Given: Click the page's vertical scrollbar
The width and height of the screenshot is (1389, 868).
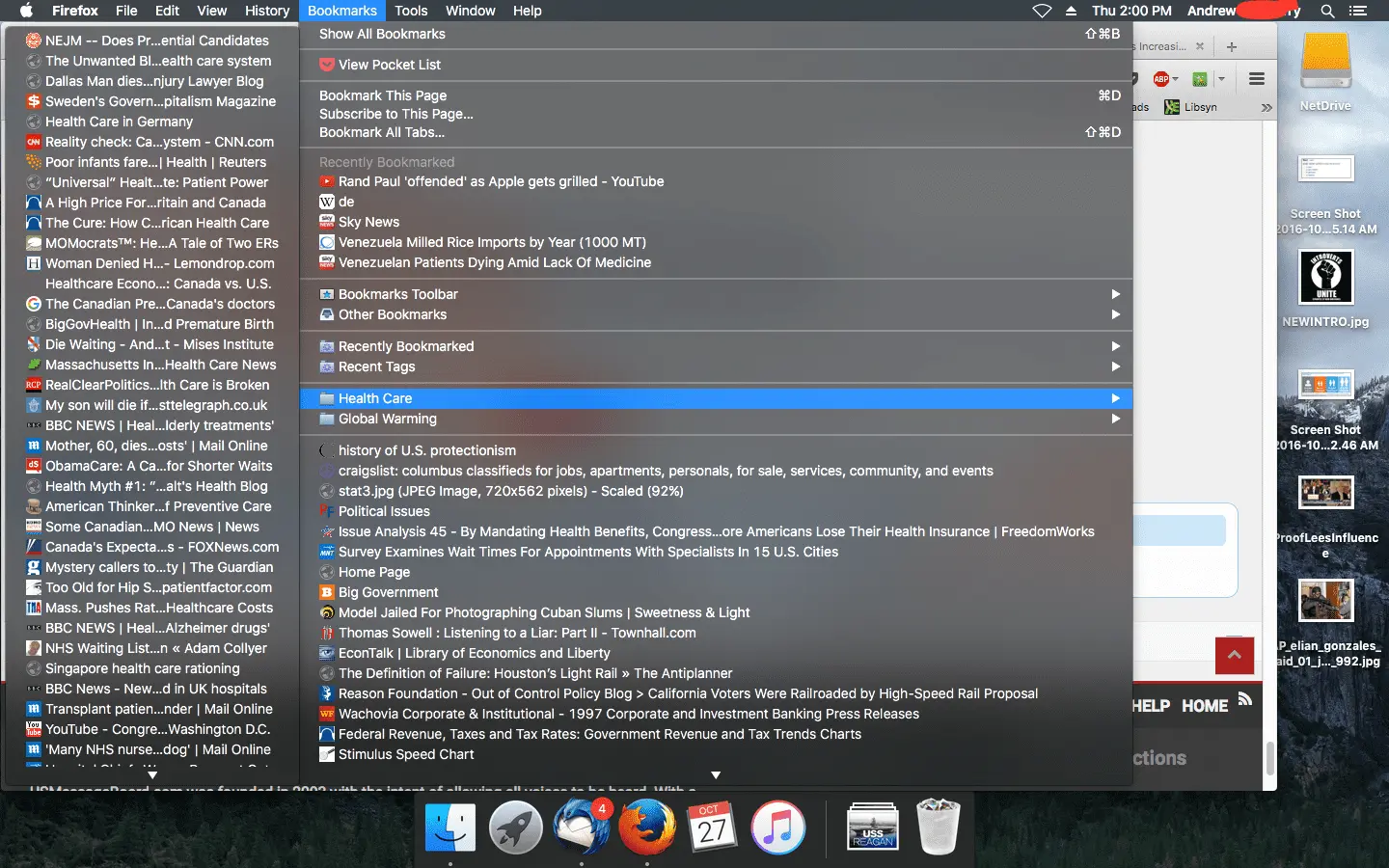Looking at the screenshot, I should click(1269, 758).
